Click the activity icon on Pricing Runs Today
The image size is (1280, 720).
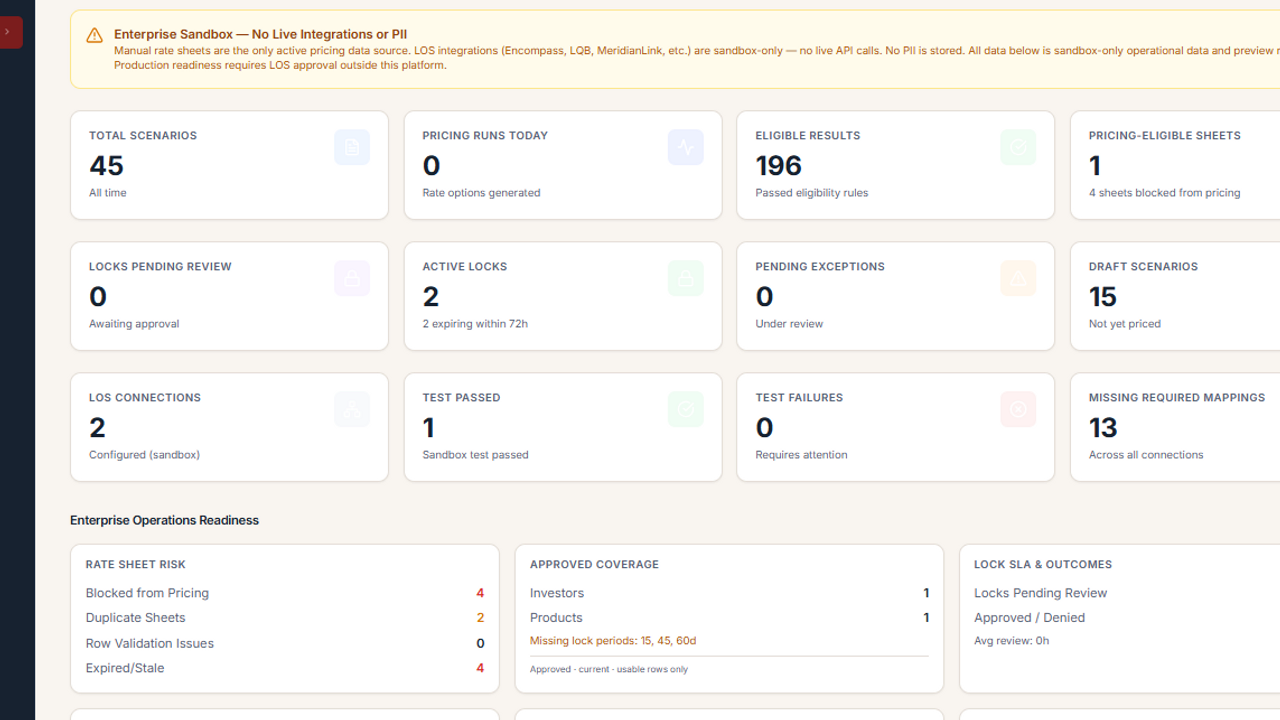[685, 147]
